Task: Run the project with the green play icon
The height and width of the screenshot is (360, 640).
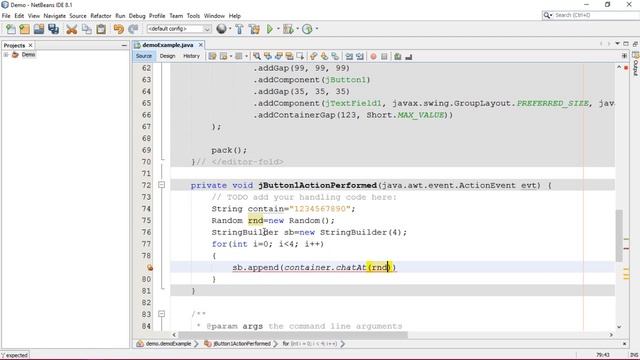Action: tap(270, 29)
